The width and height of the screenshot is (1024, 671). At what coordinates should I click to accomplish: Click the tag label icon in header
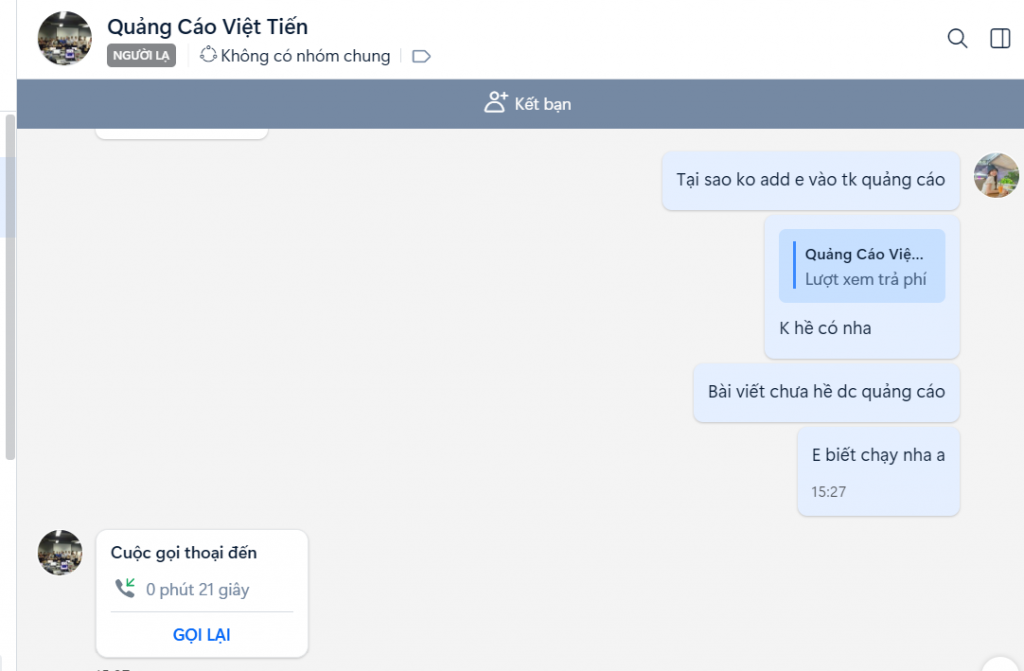click(x=421, y=56)
